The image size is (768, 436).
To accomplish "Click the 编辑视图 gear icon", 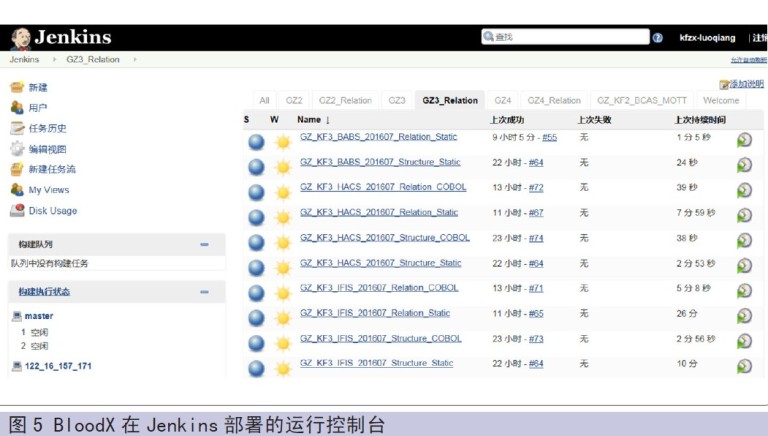I will tap(17, 149).
